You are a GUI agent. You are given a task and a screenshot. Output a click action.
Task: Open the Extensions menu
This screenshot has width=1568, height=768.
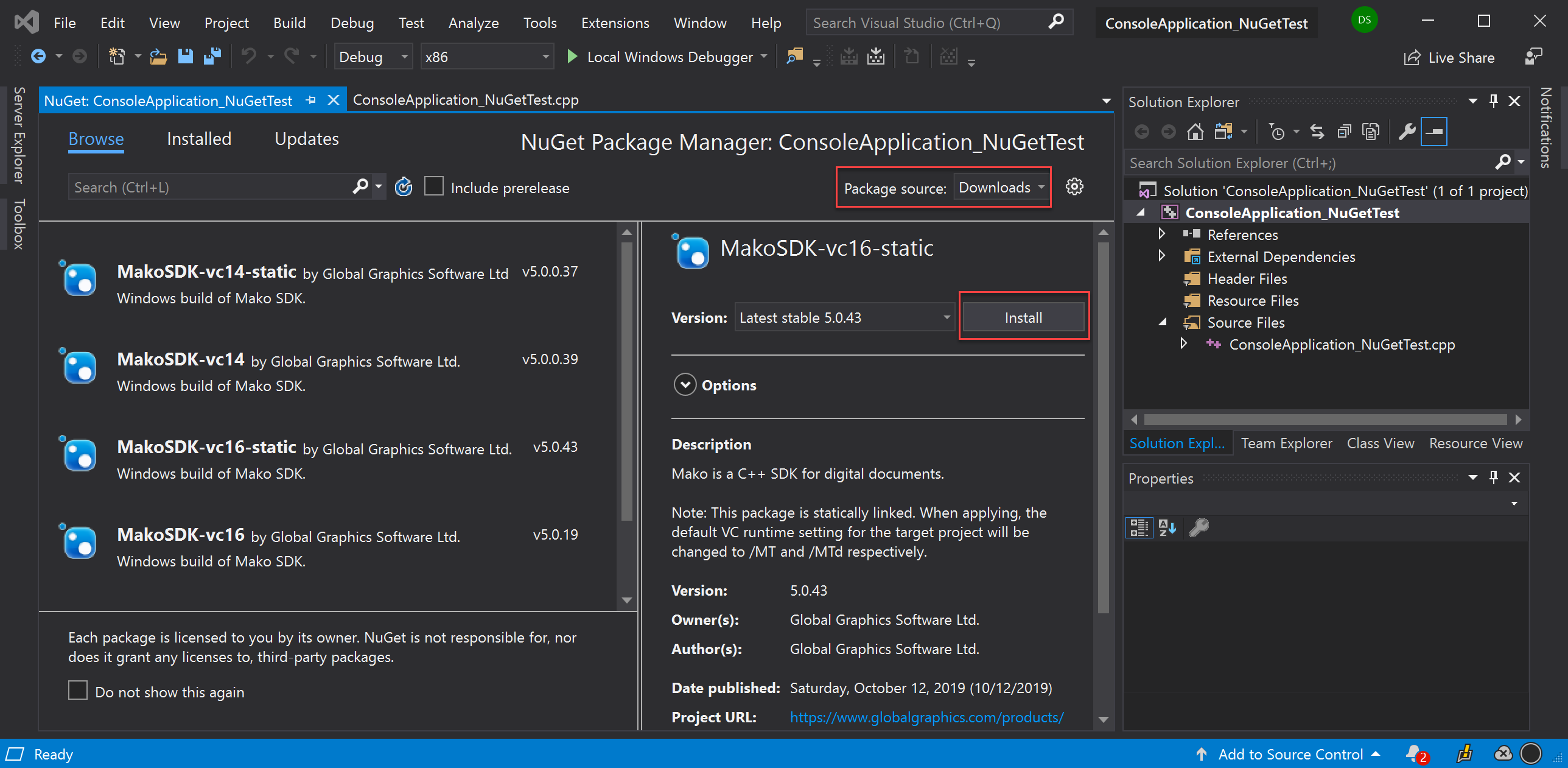(615, 23)
